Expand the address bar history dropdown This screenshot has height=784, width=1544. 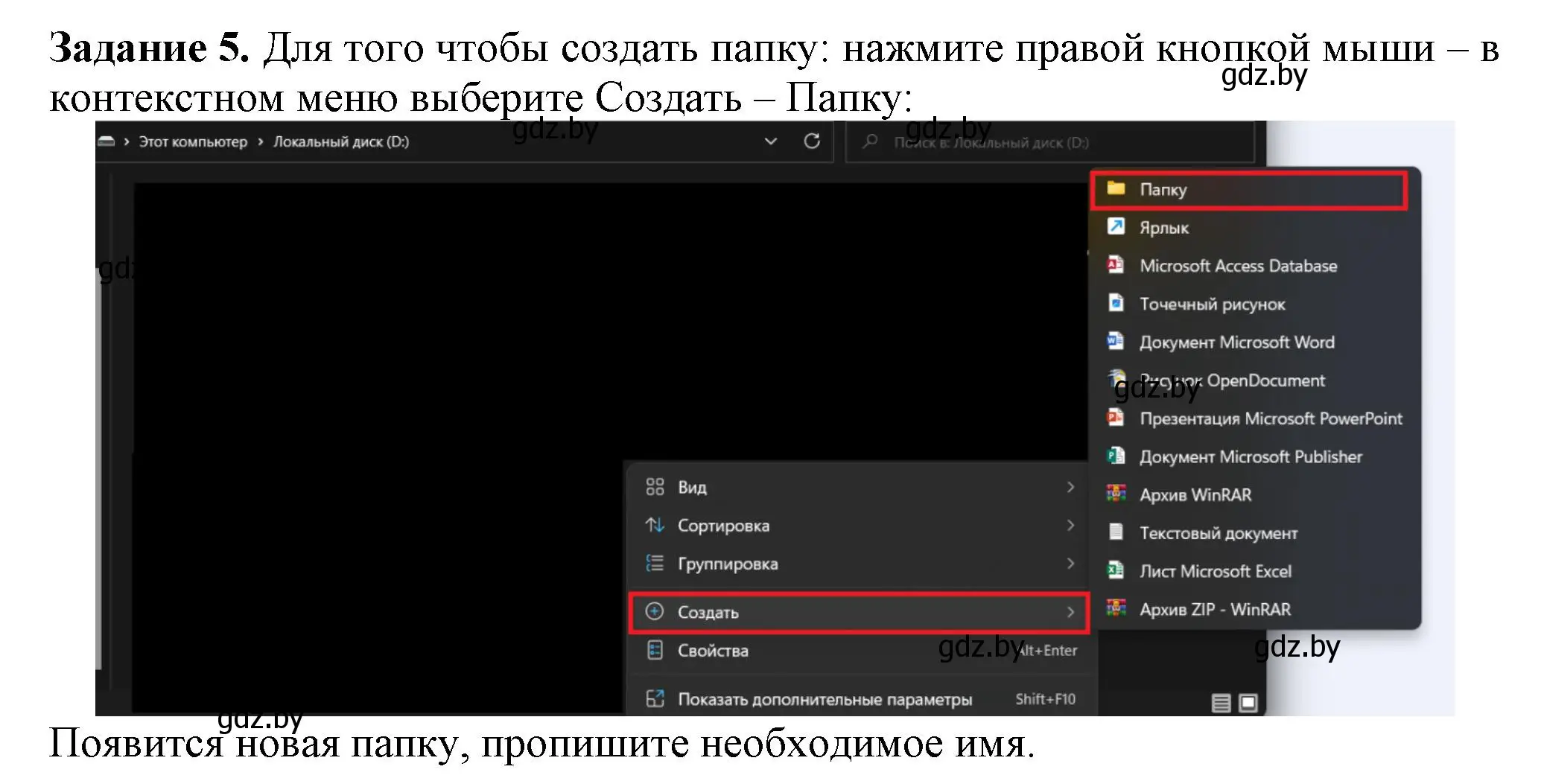pos(771,141)
